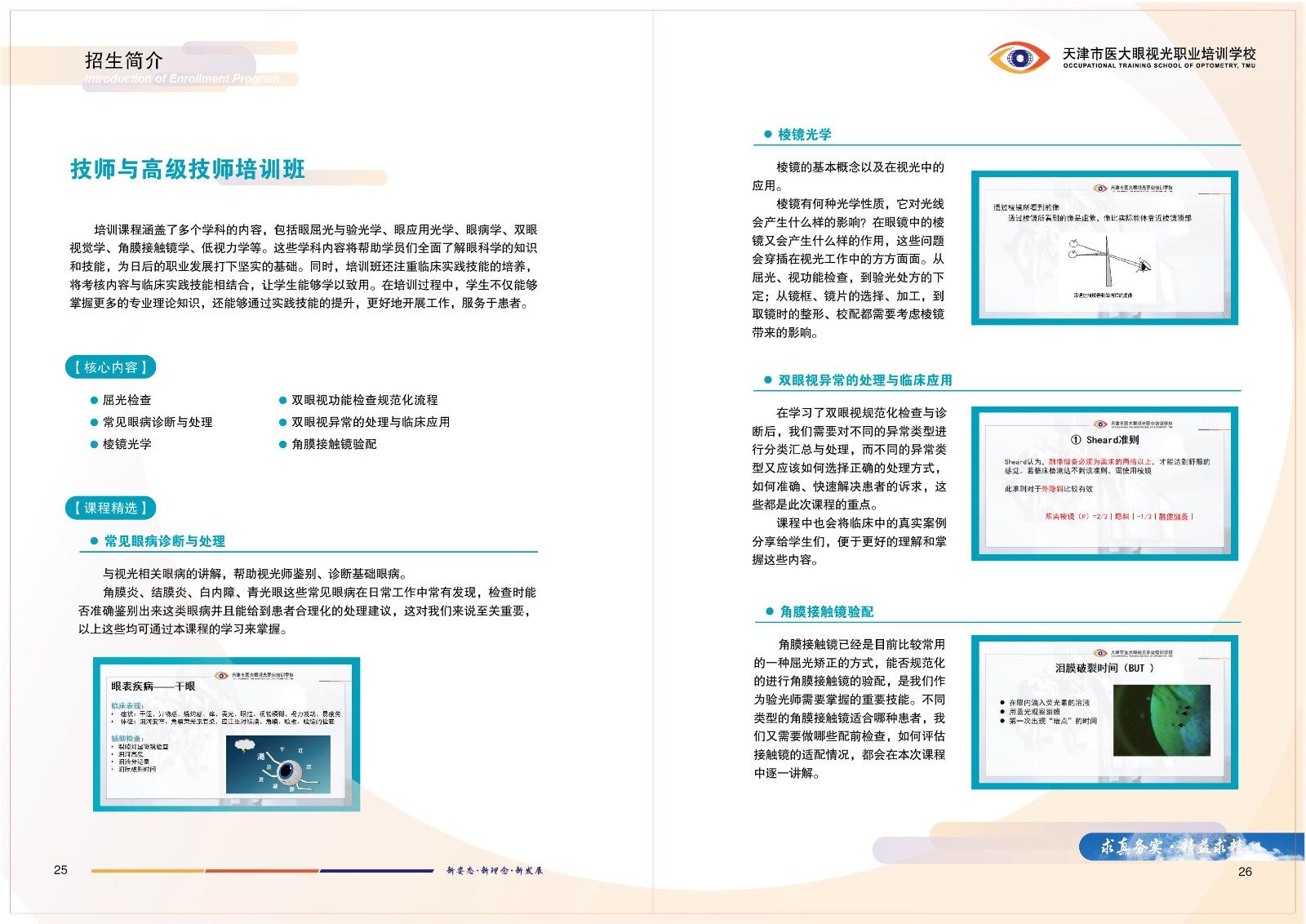
Task: Click the school name '天津市医大眼视光职业培训学校'
Action: coord(1159,53)
